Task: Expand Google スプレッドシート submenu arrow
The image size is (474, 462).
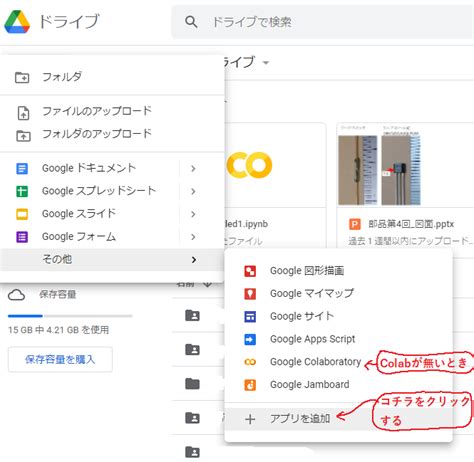Action: coord(193,191)
